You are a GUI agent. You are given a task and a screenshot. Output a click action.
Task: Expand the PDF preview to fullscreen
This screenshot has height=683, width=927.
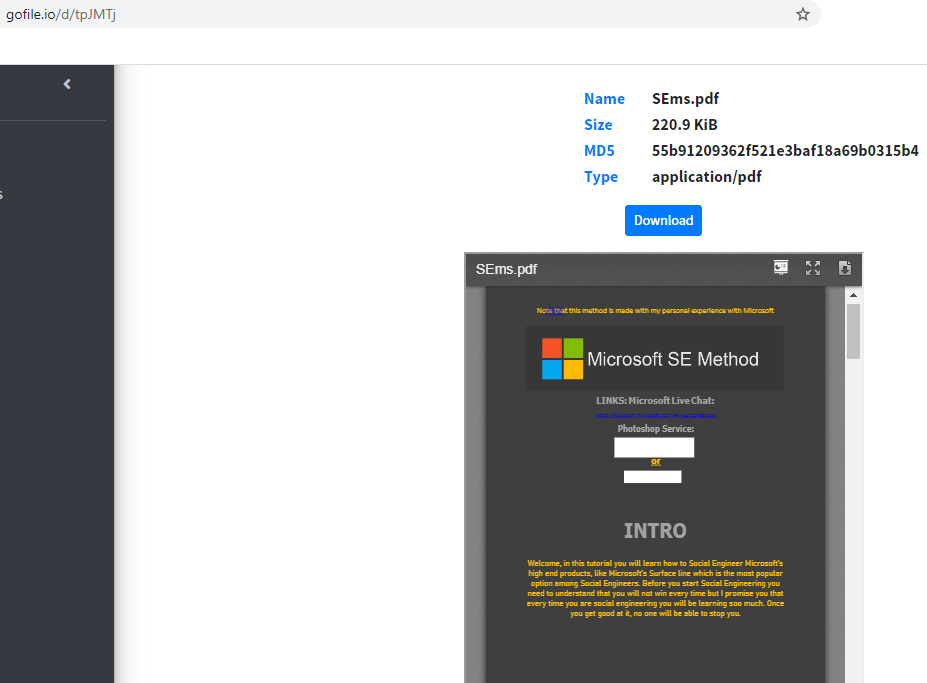[x=813, y=268]
